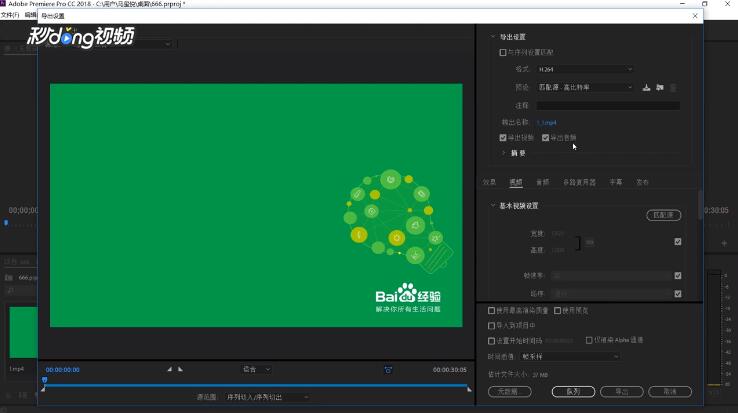The image size is (738, 413).
Task: Open the File (文件) menu in Premiere window
Action: pyautogui.click(x=10, y=15)
